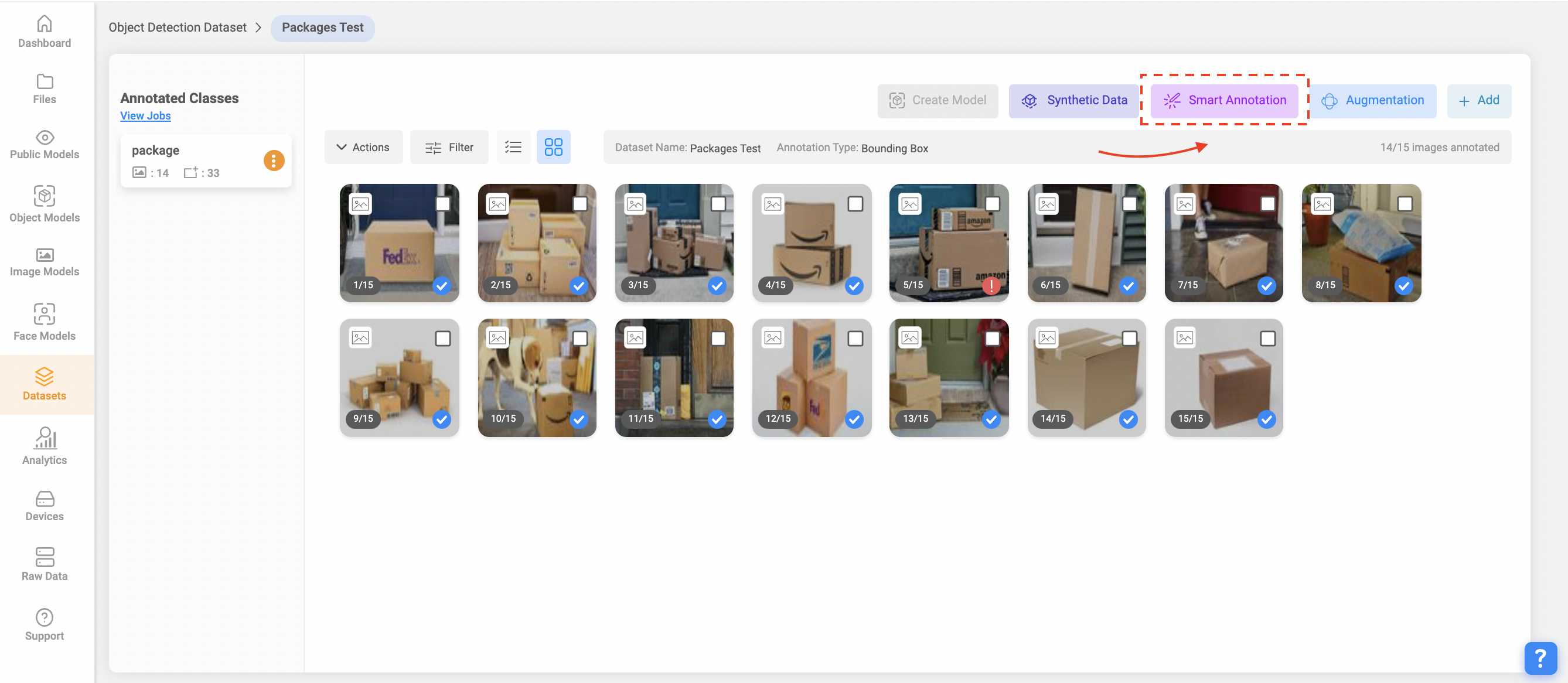The width and height of the screenshot is (1568, 683).
Task: Click the red warning icon on image 5/15
Action: pos(991,285)
